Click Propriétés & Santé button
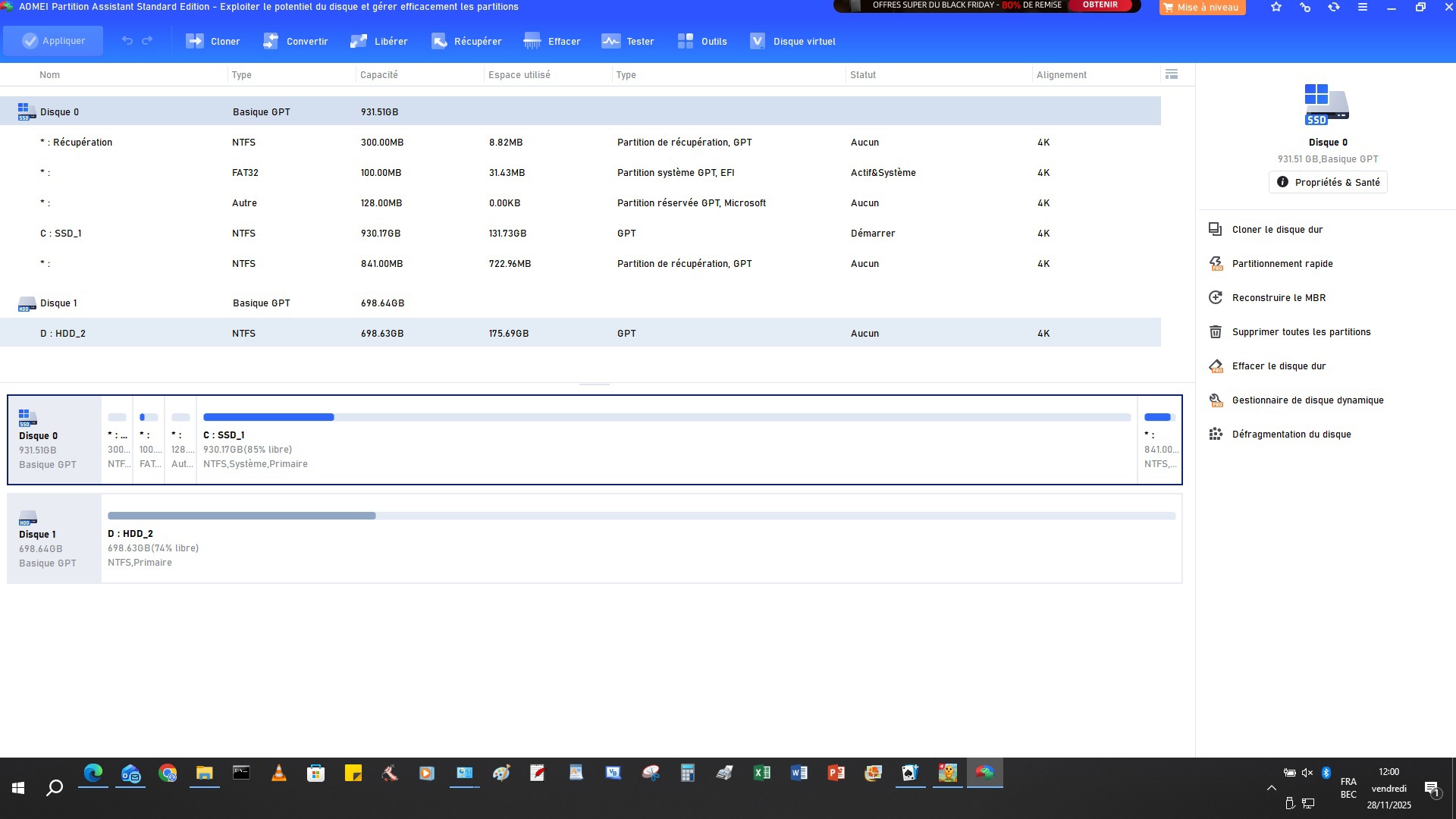1456x819 pixels. coord(1328,182)
